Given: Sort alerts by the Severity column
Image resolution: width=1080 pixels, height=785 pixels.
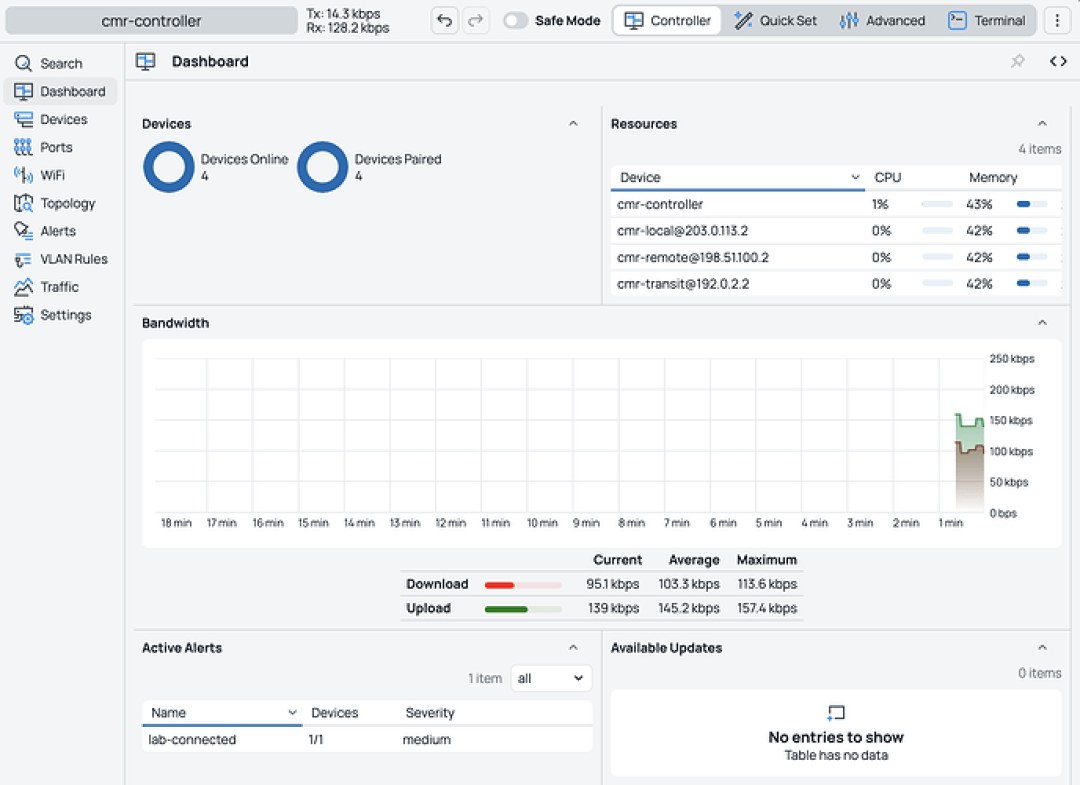Looking at the screenshot, I should pyautogui.click(x=430, y=713).
